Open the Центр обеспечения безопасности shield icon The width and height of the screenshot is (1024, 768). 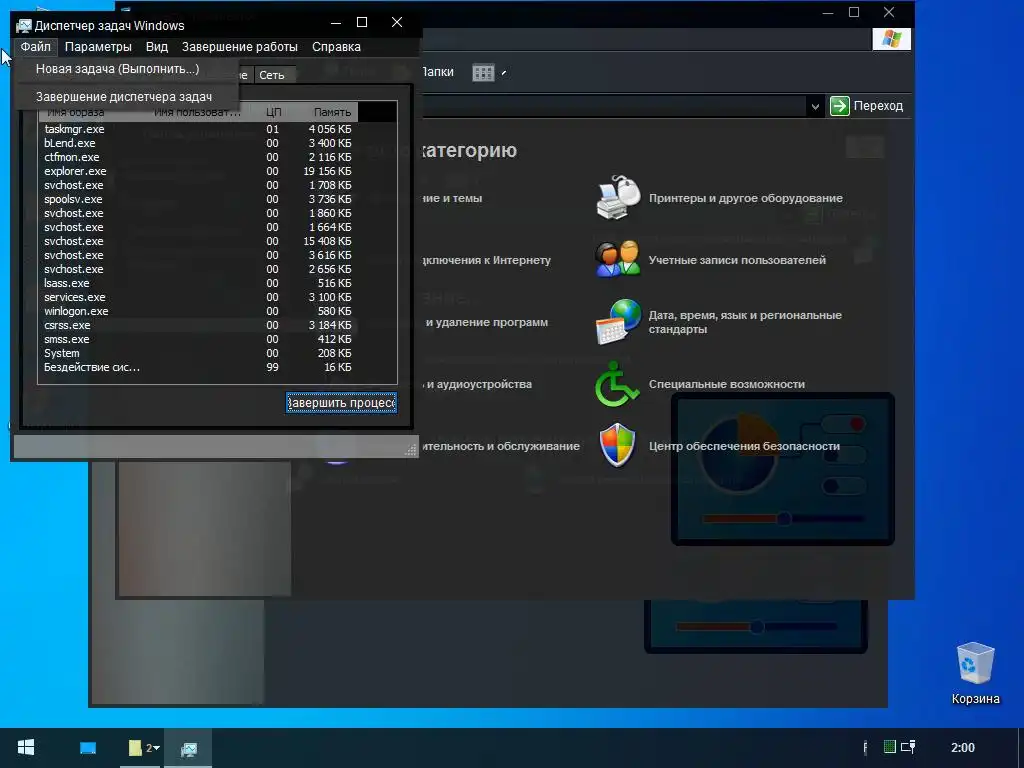coord(617,445)
